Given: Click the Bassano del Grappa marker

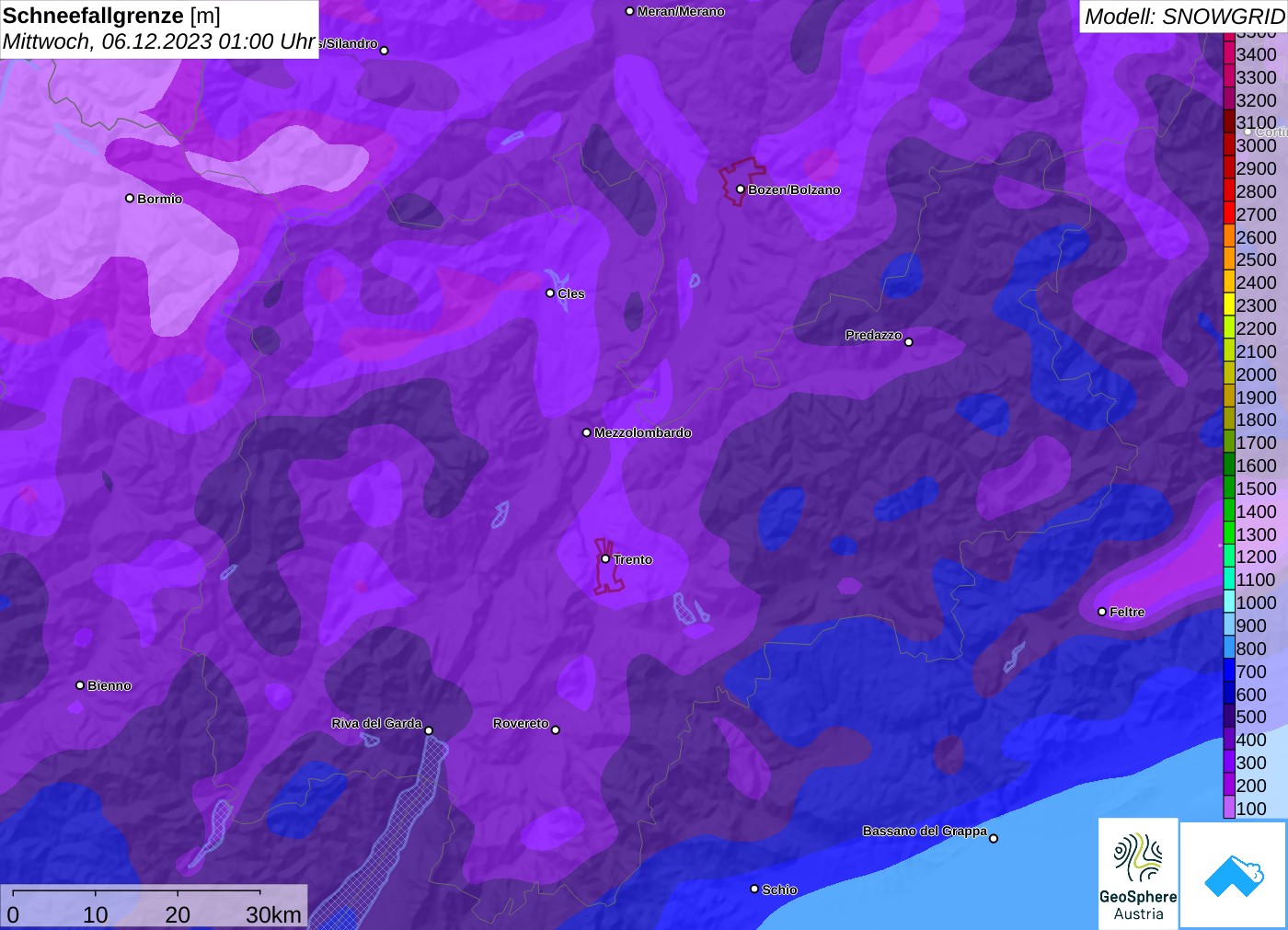Looking at the screenshot, I should click(993, 837).
